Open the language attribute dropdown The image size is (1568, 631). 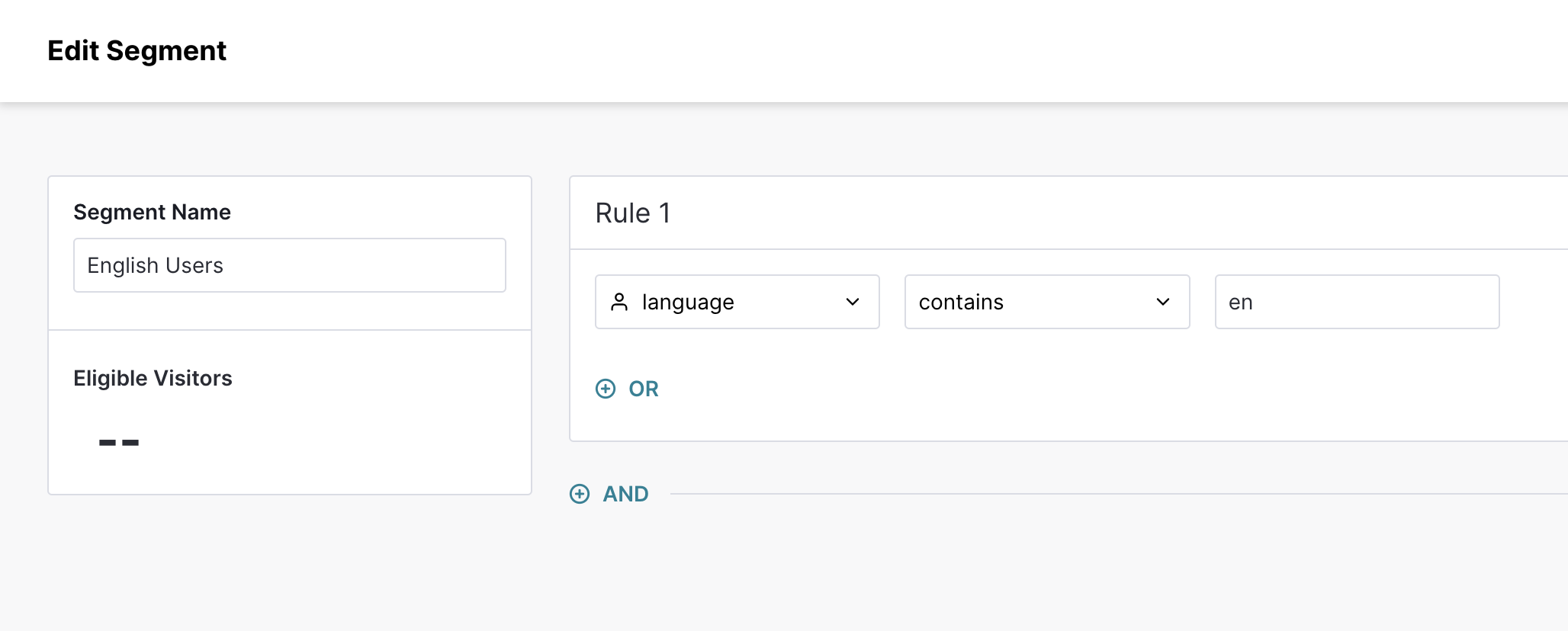coord(737,303)
